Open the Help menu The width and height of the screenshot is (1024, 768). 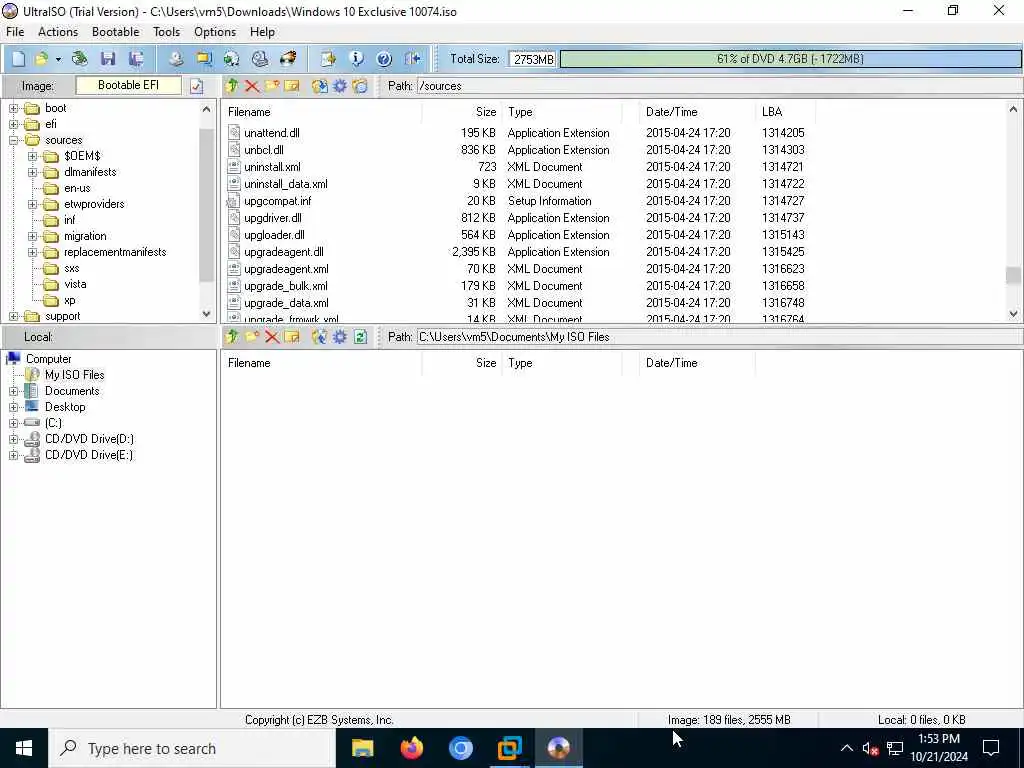pyautogui.click(x=262, y=31)
